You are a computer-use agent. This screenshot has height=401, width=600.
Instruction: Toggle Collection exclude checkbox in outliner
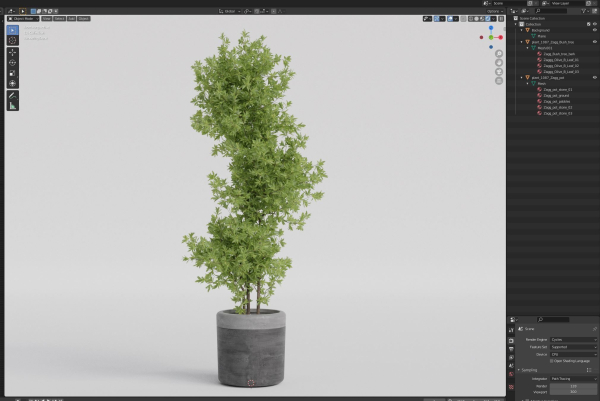click(x=589, y=24)
